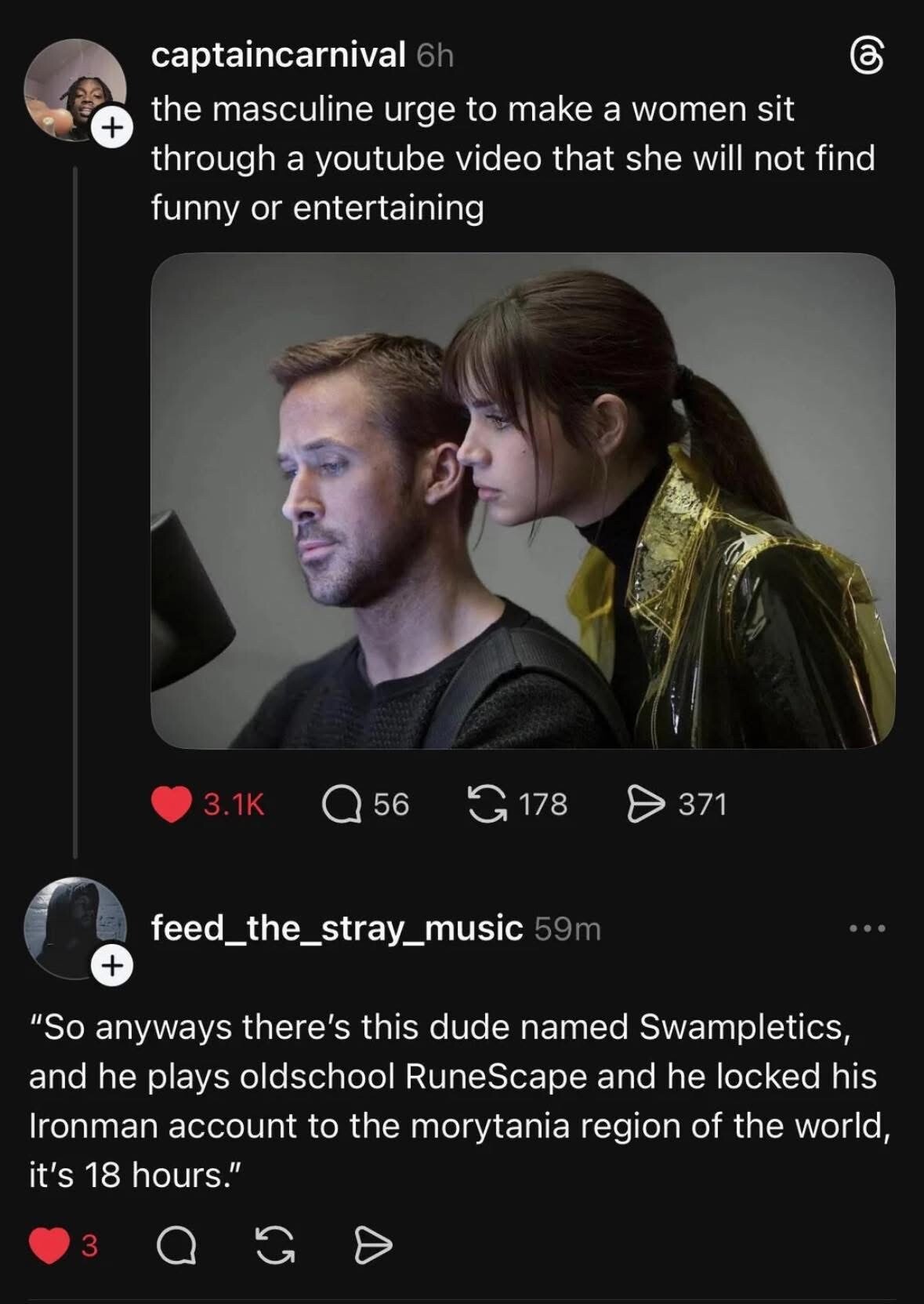Viewport: 924px width, 1304px height.
Task: Open more options menu on the reply
Action: point(868,929)
